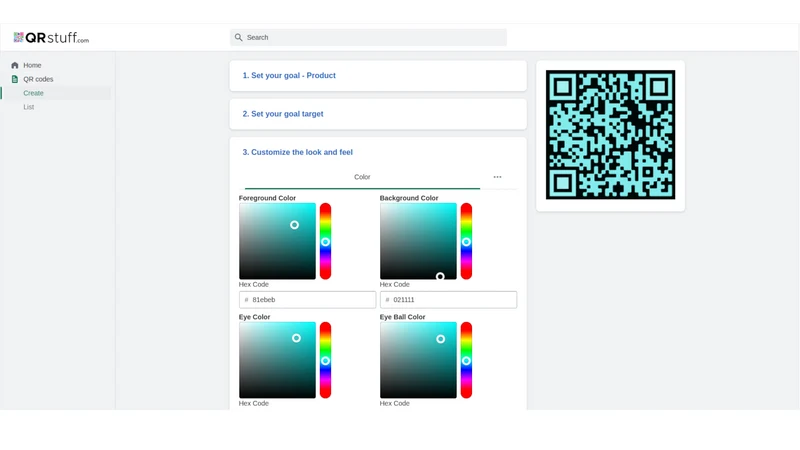Click the Home house icon

click(15, 65)
